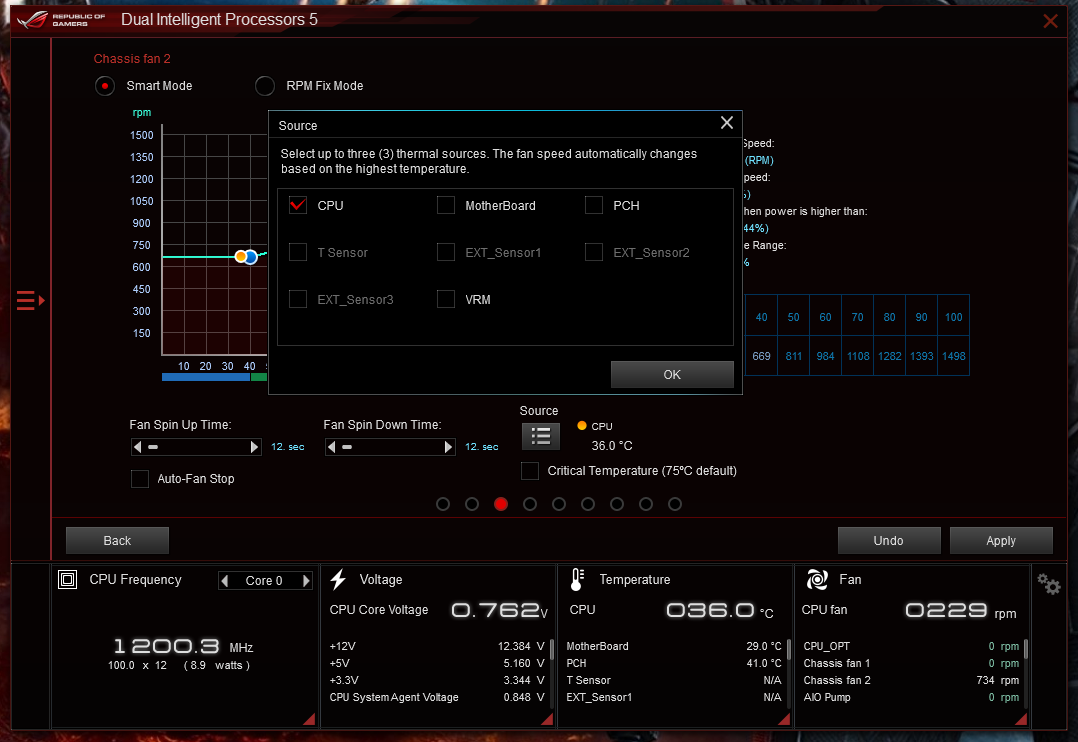Click the Voltage lightning bolt icon
This screenshot has height=742, width=1078.
338,580
